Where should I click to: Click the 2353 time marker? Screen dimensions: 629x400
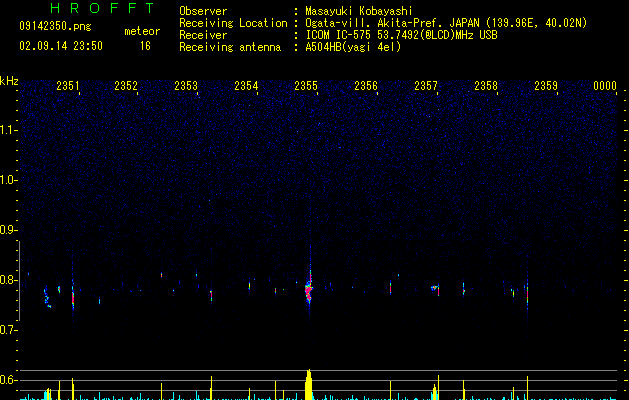pyautogui.click(x=186, y=86)
